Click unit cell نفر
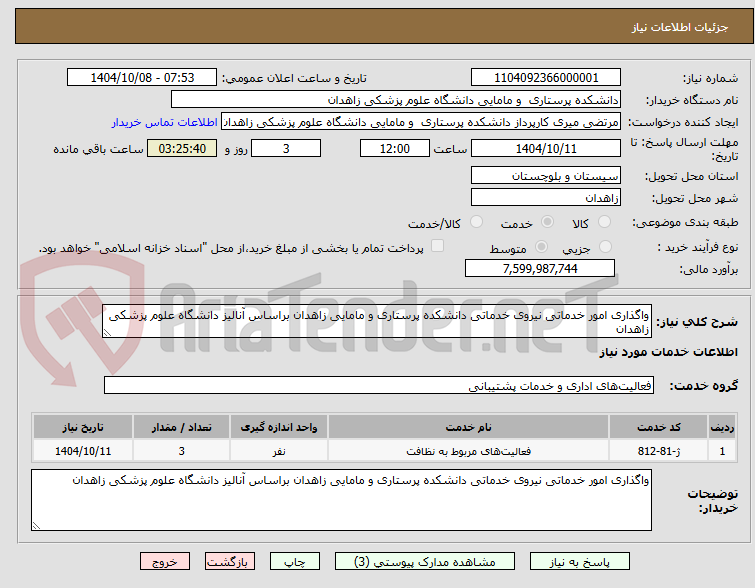The width and height of the screenshot is (755, 588). pyautogui.click(x=279, y=451)
